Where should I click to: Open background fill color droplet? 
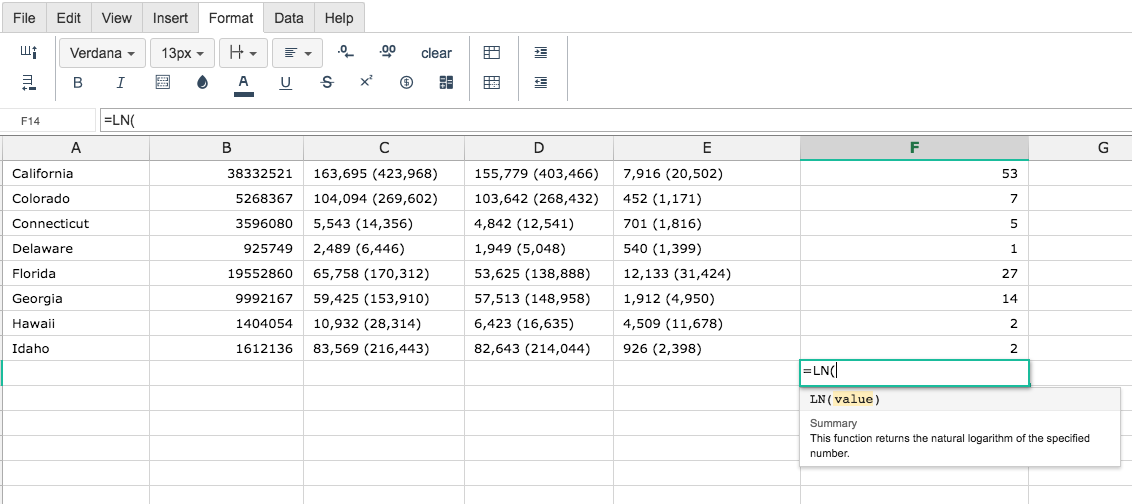[202, 82]
